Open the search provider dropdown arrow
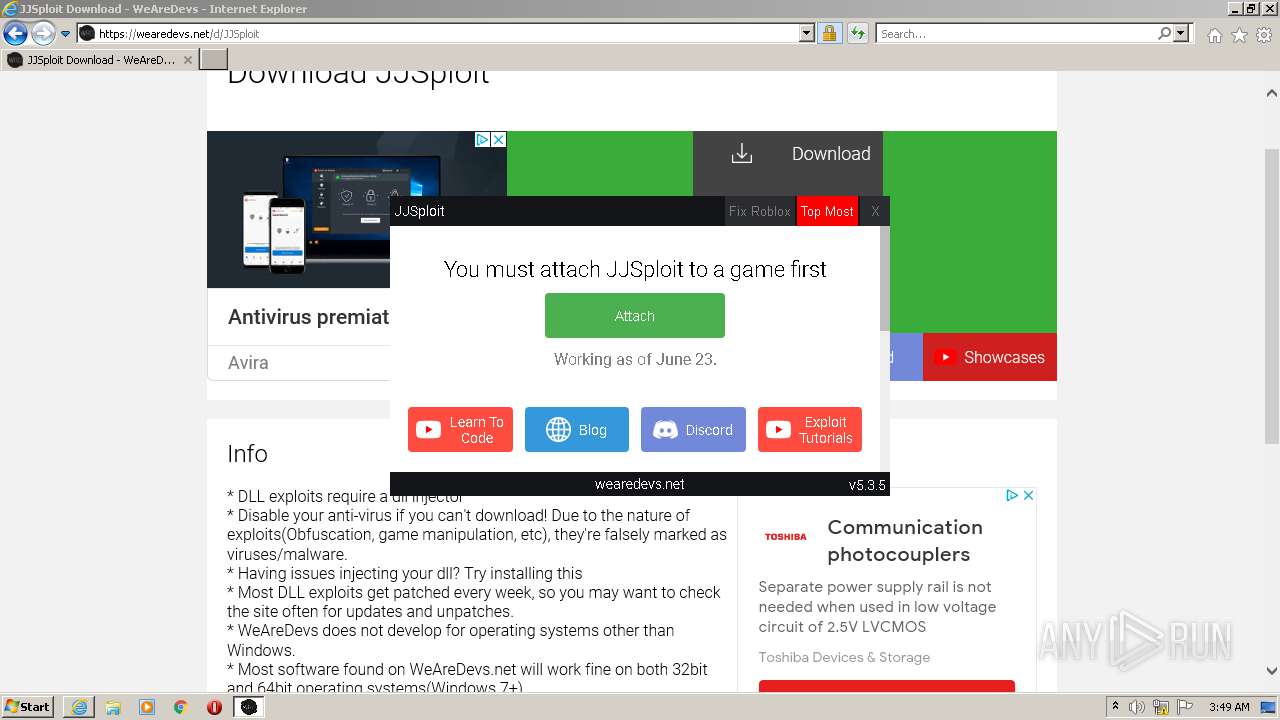 [1181, 34]
